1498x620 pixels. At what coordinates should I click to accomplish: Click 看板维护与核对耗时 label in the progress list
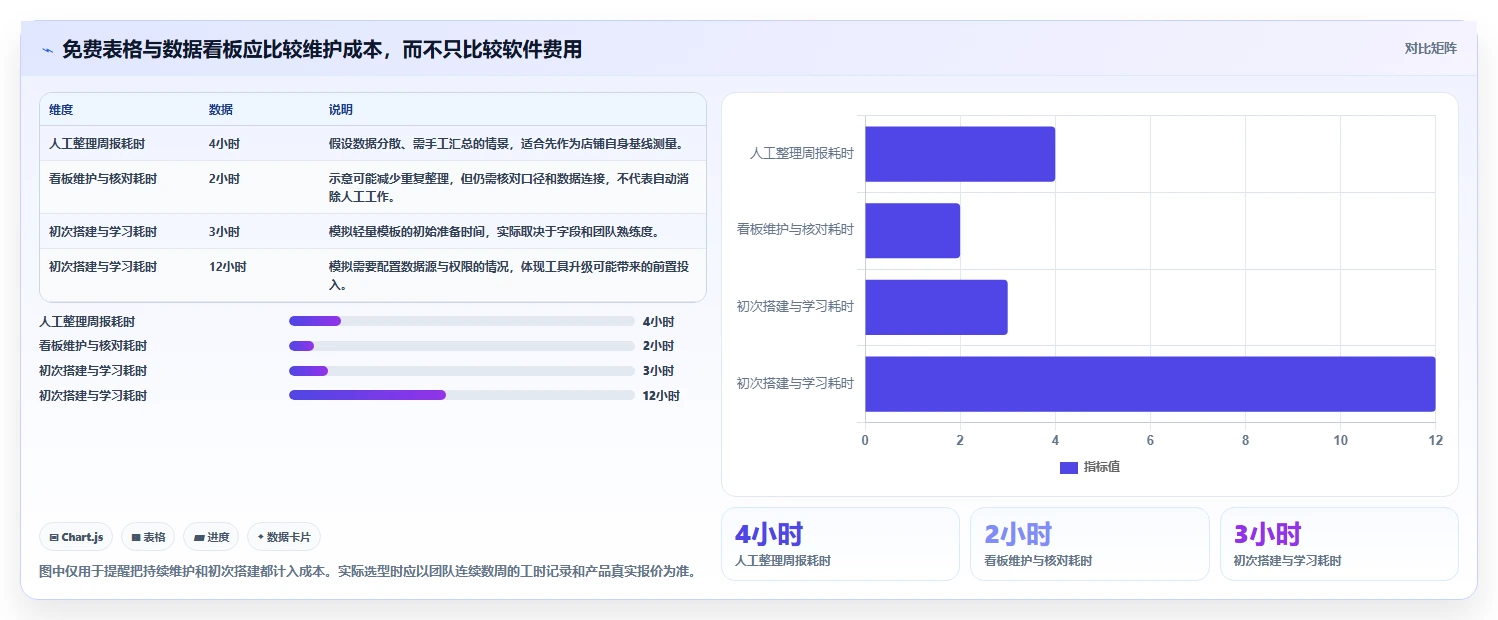(93, 346)
